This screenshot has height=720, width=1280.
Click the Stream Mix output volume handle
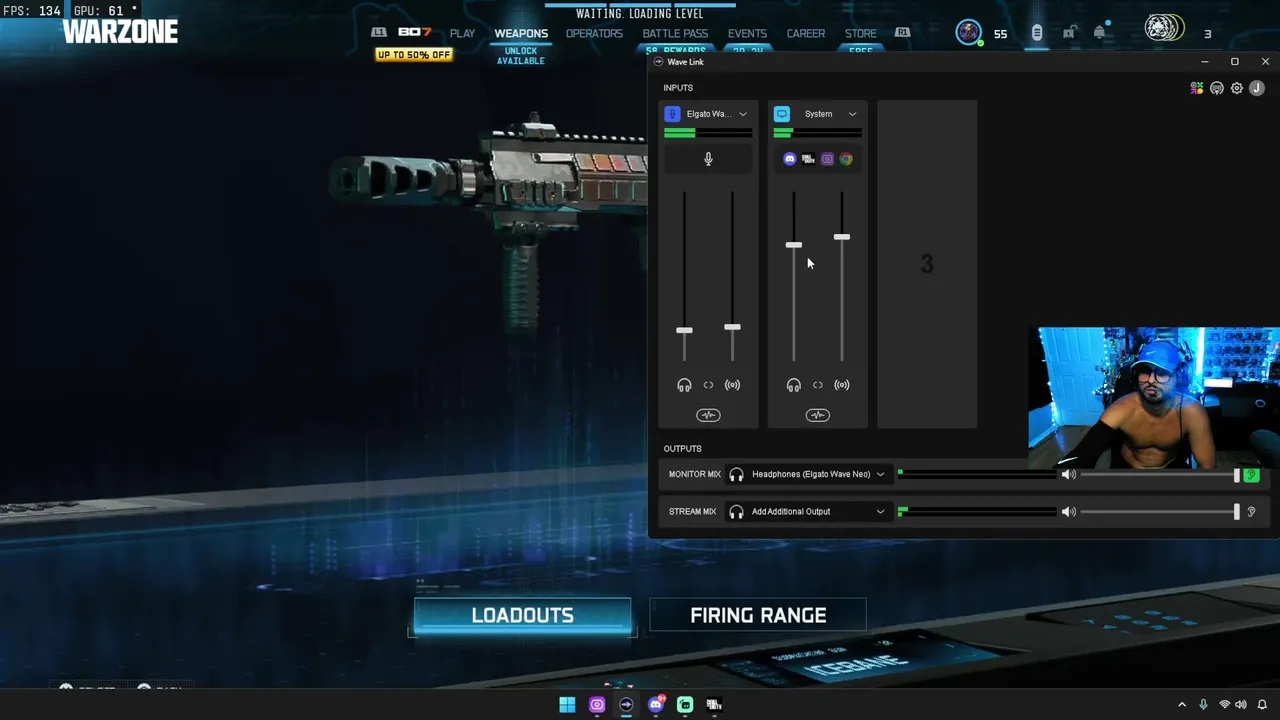pyautogui.click(x=1237, y=511)
